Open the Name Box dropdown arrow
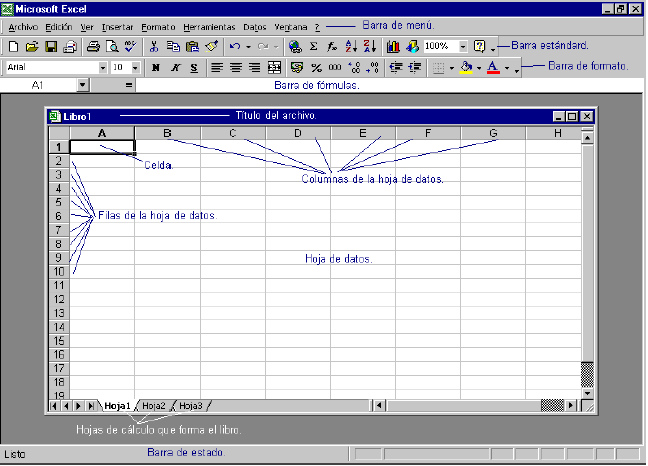This screenshot has width=648, height=466. (x=82, y=86)
